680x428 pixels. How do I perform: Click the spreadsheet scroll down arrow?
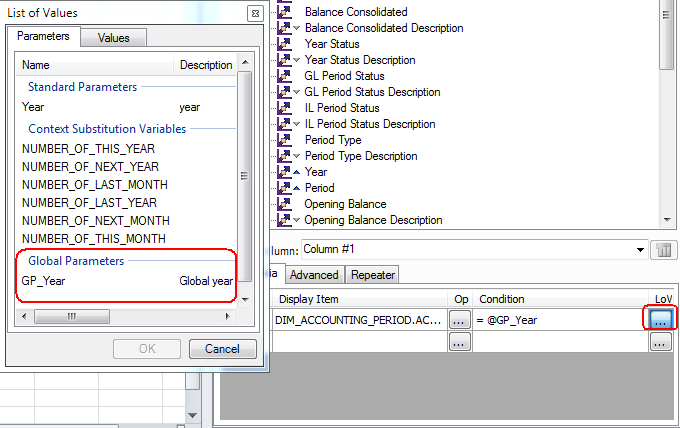(x=193, y=415)
